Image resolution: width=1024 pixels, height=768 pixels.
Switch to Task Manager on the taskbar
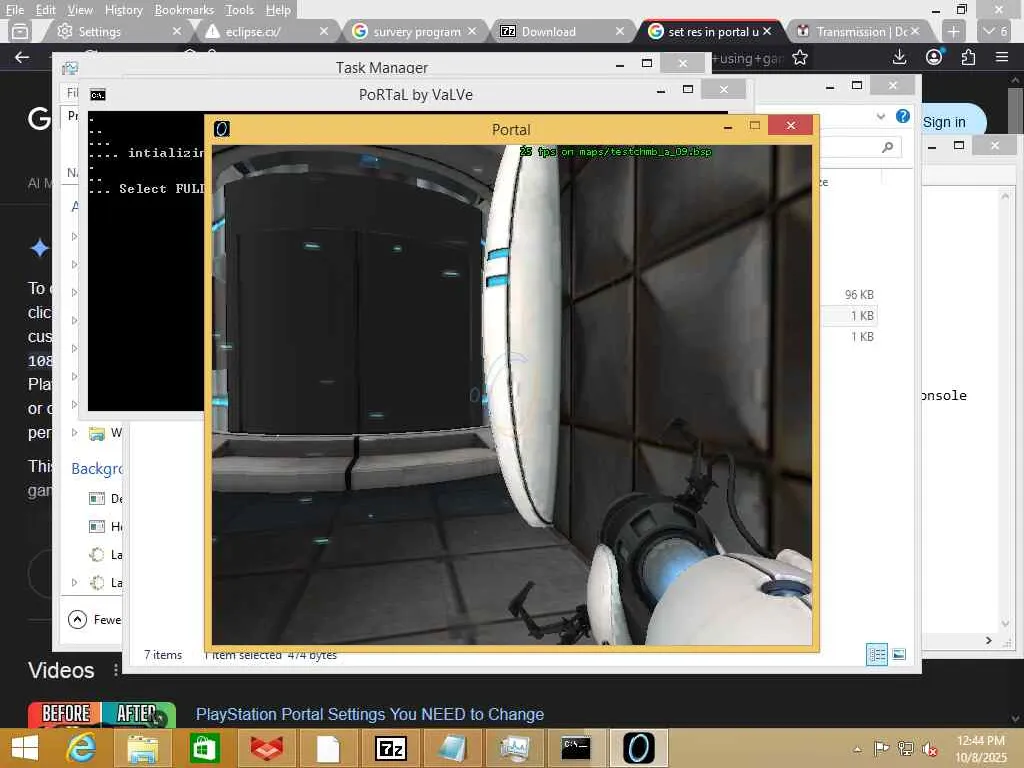tap(515, 748)
